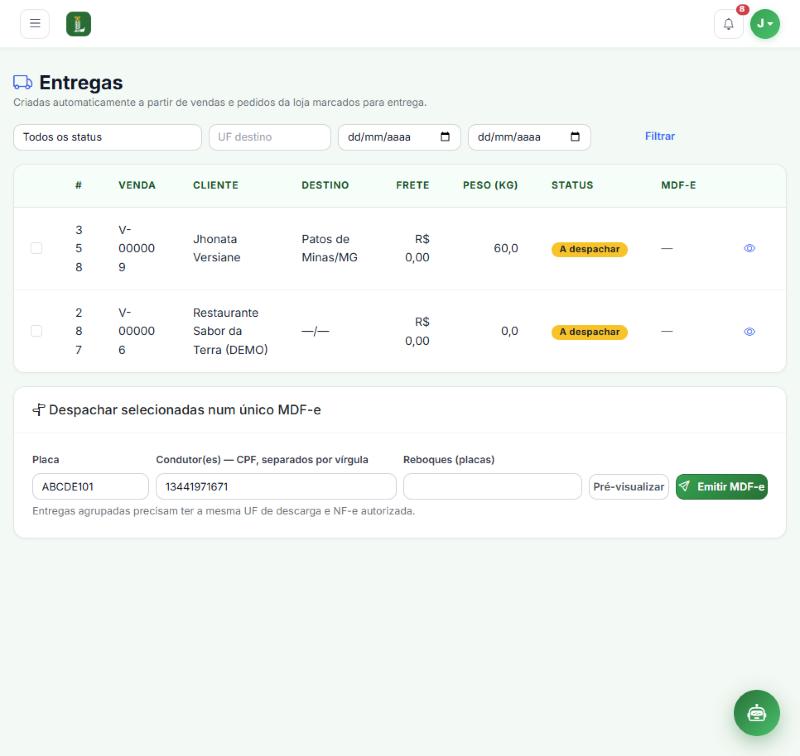Click the Filtrar link
The height and width of the screenshot is (756, 800).
coord(660,136)
